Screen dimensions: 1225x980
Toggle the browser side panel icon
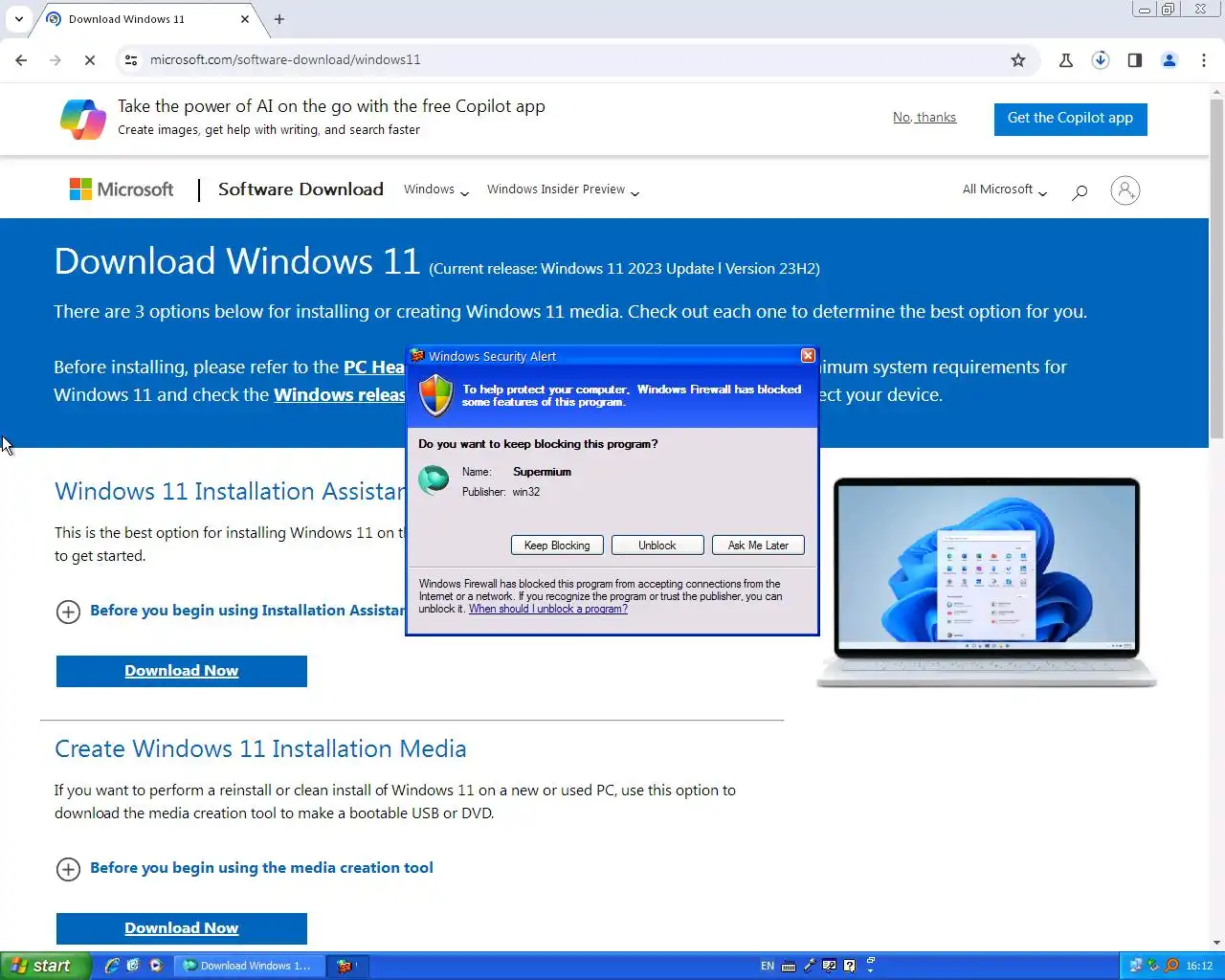[x=1135, y=60]
